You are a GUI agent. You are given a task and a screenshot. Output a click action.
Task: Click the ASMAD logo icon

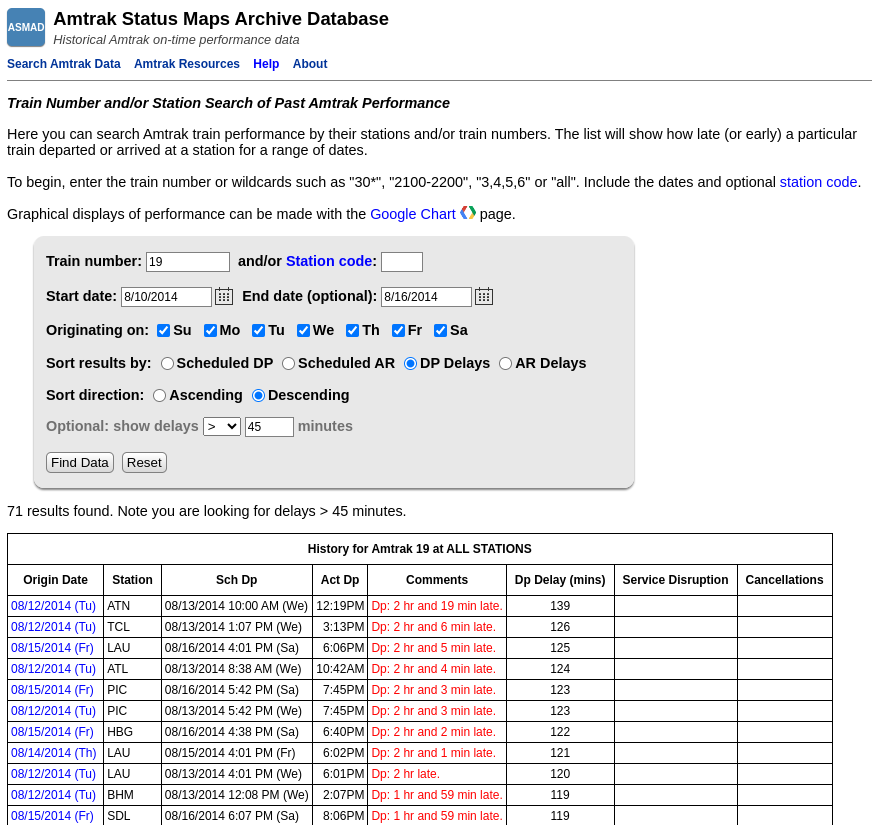(26, 28)
